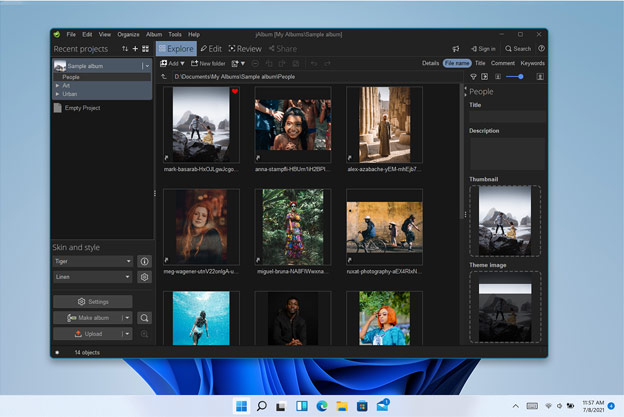This screenshot has width=624, height=417.
Task: Open the Album menu
Action: click(x=153, y=34)
